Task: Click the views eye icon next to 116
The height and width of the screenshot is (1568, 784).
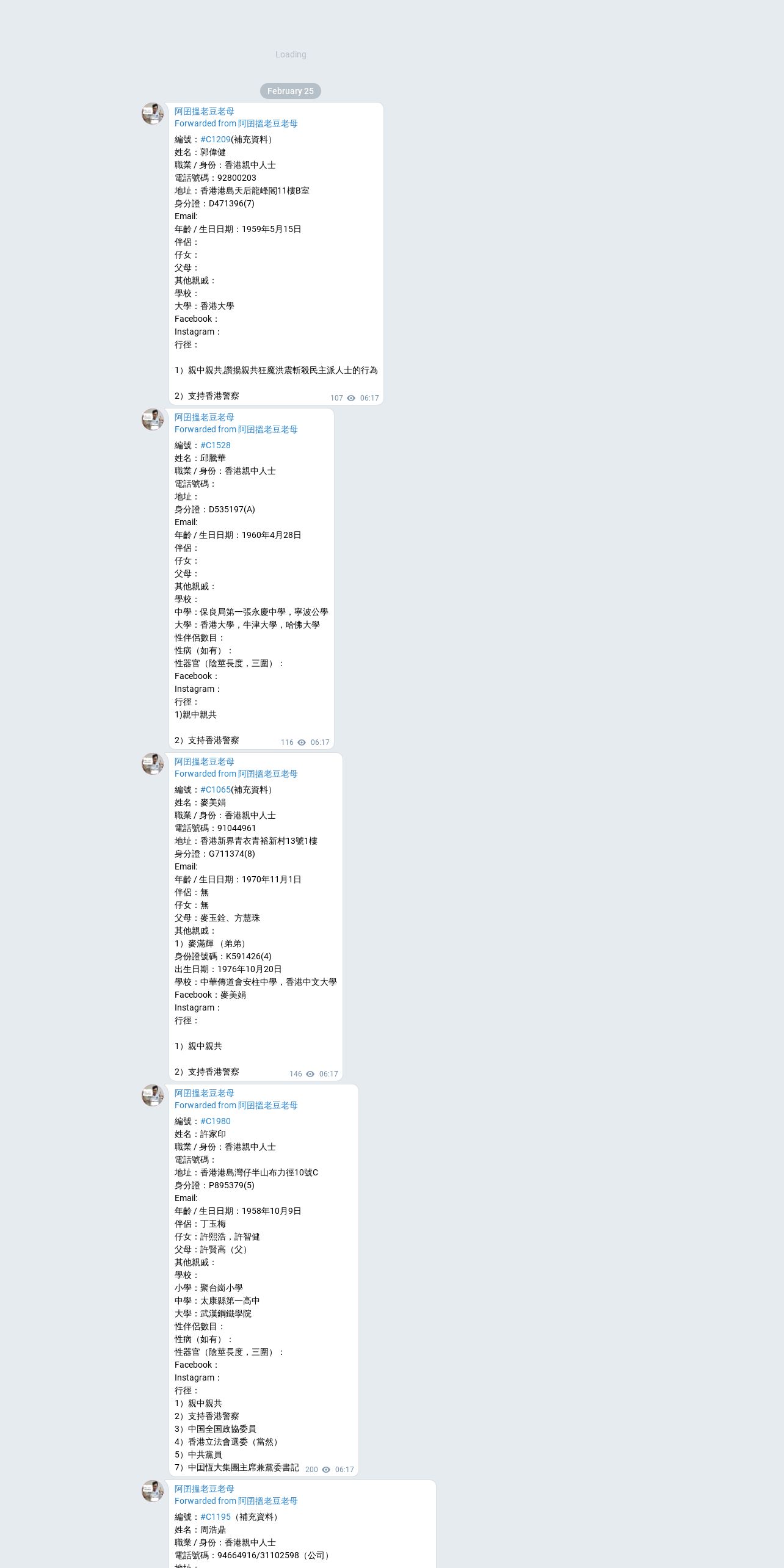Action: [x=302, y=742]
